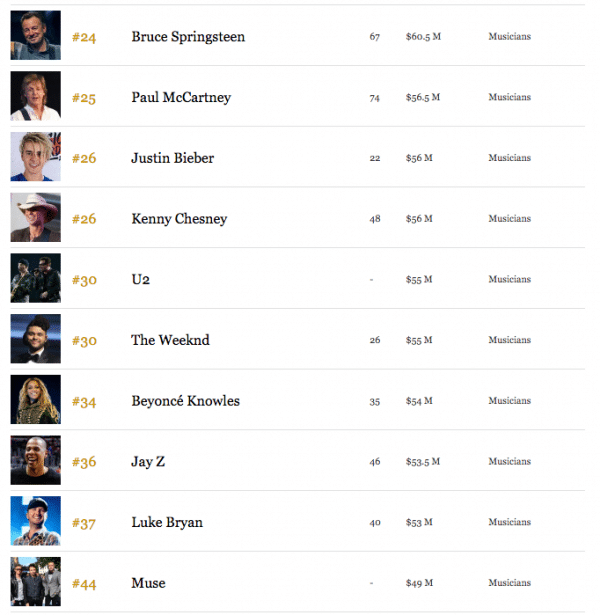Viewport: 600px width, 615px height.
Task: Select Justin Bieber's portrait thumbnail
Action: [x=36, y=156]
